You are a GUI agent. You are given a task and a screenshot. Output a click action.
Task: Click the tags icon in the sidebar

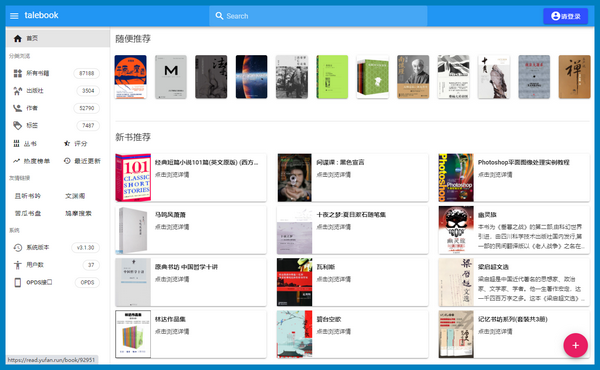18,126
